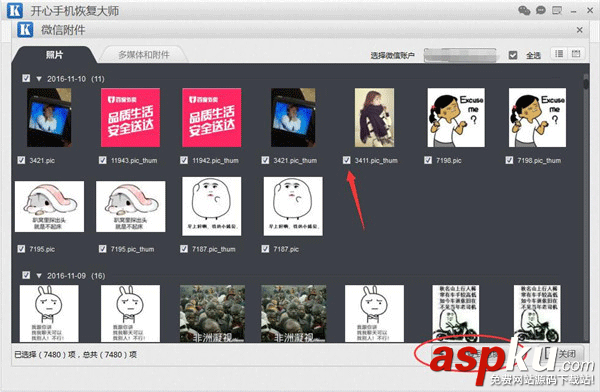This screenshot has width=600, height=392.
Task: Switch to list view icon
Action: coord(559,54)
